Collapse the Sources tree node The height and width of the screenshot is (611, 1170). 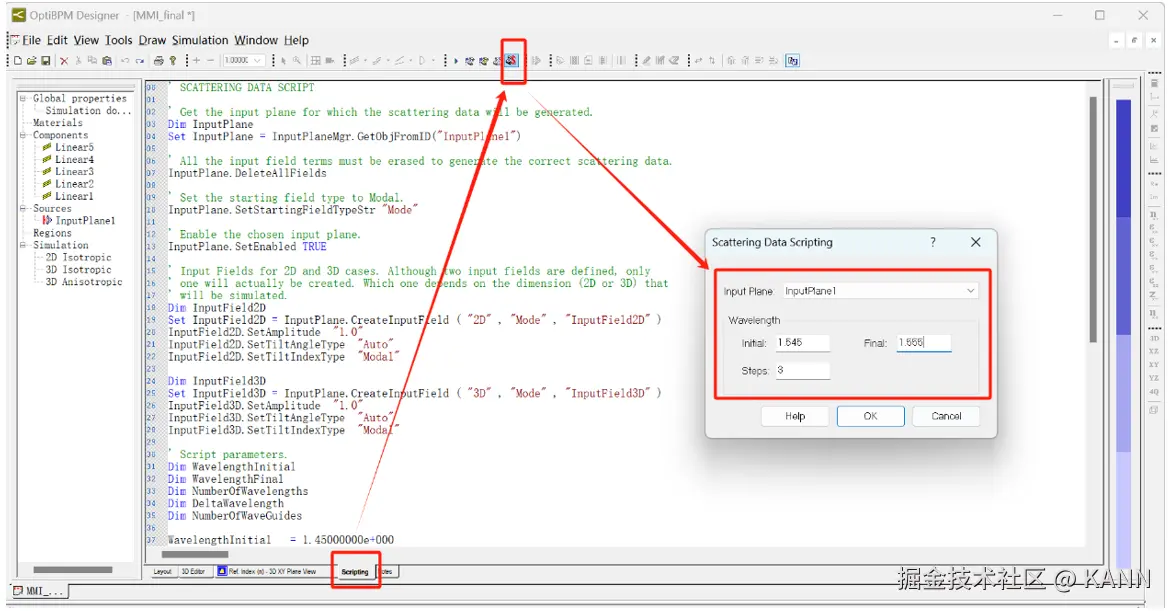(23, 208)
